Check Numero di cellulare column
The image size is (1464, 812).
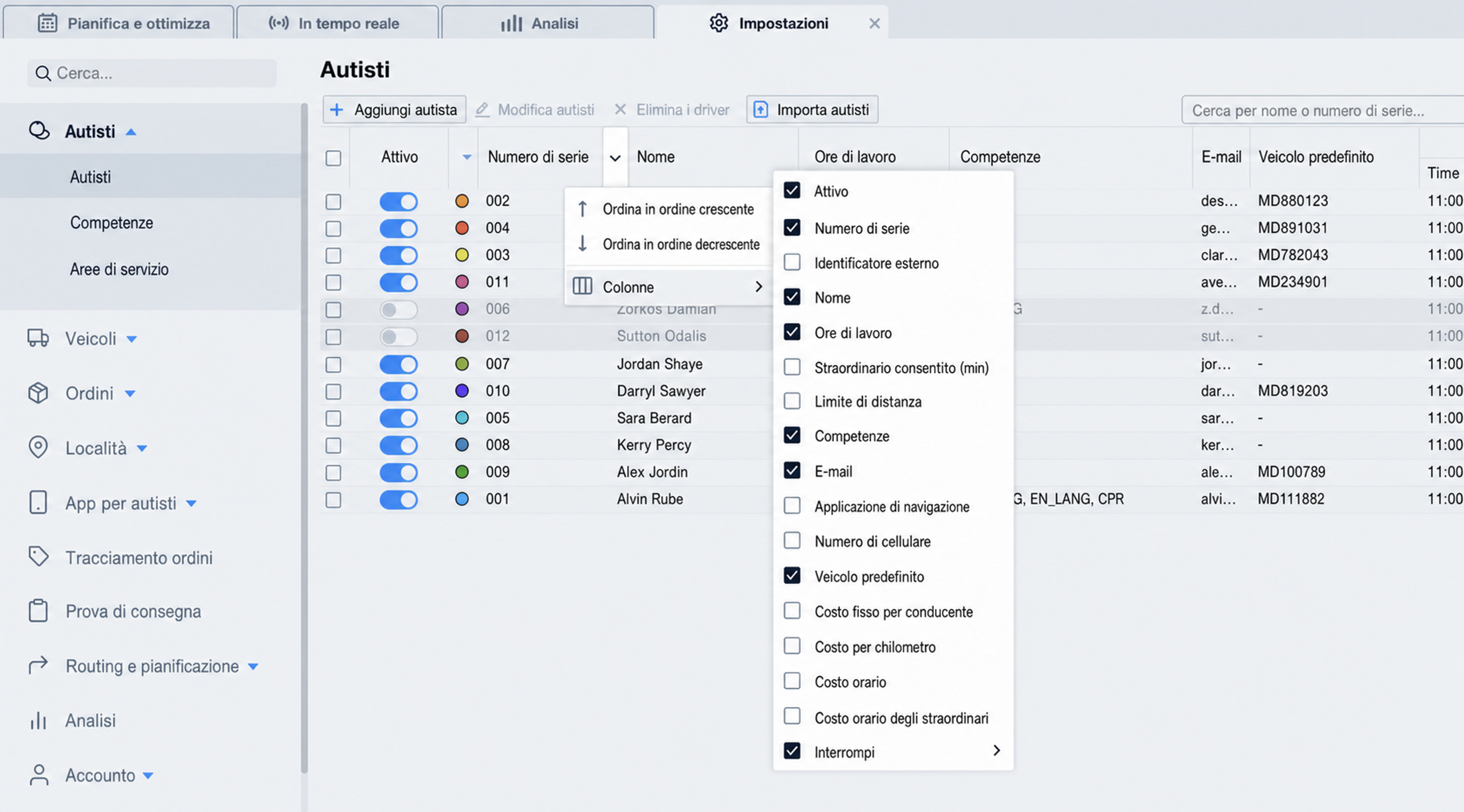point(792,540)
